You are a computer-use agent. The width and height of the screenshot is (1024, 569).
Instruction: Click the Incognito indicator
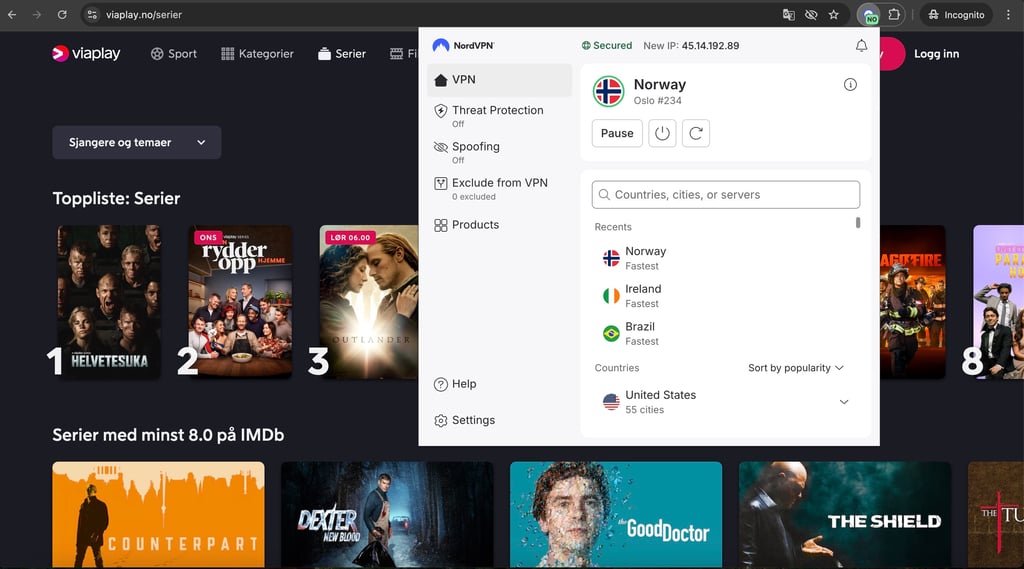(x=956, y=14)
